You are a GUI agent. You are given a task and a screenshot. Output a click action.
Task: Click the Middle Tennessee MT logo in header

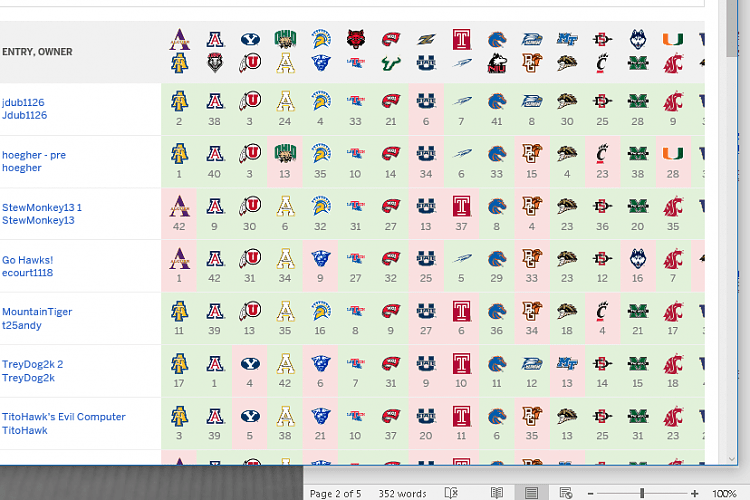coord(567,39)
